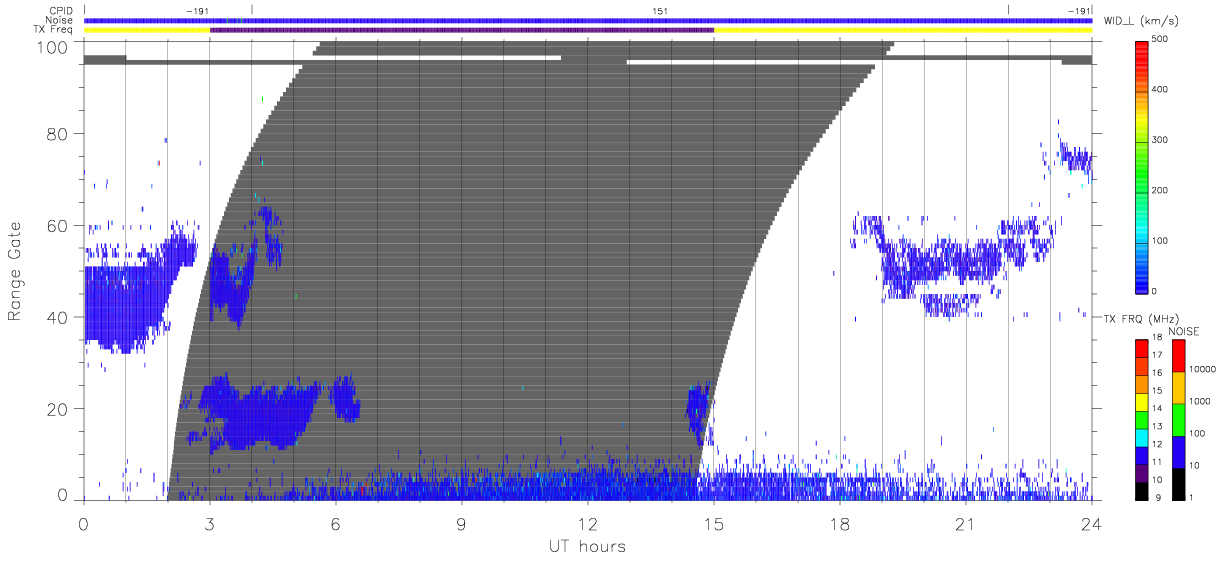Pick the blue swatch in NOISE legend
This screenshot has height=567, width=1228.
pos(1177,451)
